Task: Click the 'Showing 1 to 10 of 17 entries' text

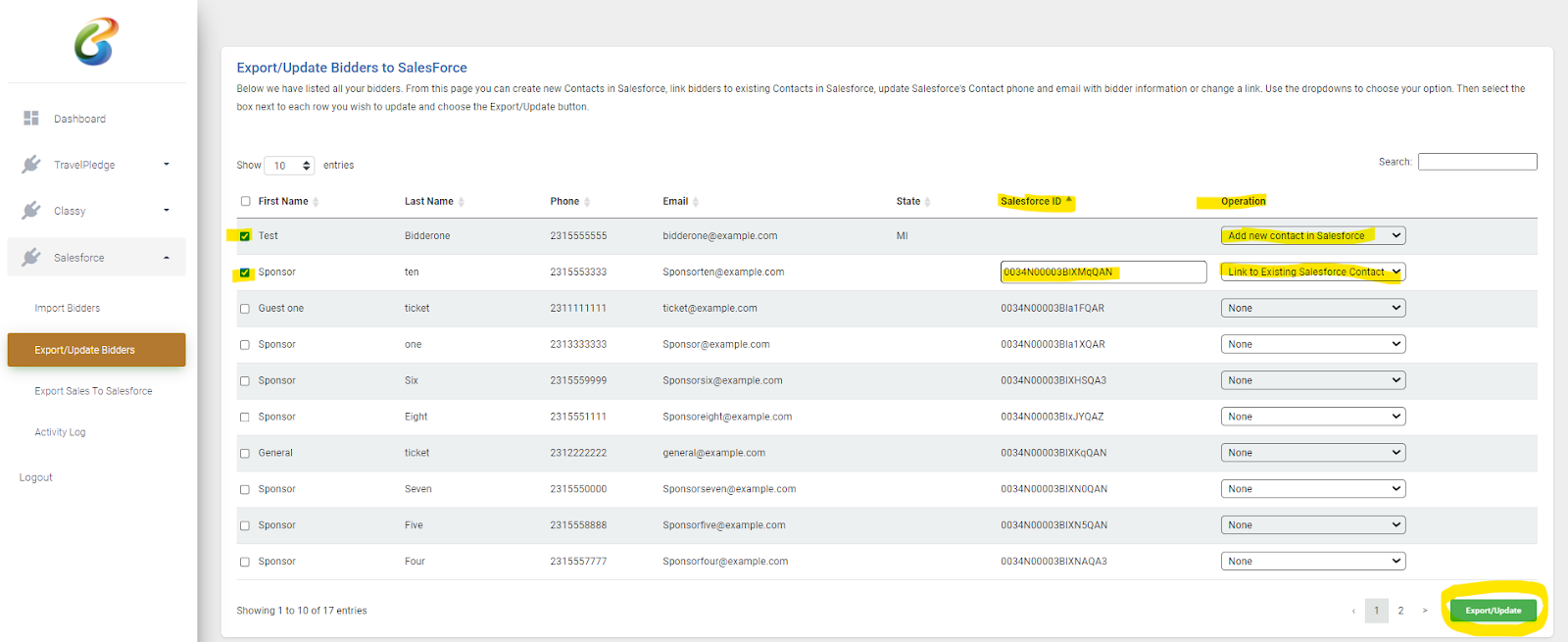Action: (302, 611)
